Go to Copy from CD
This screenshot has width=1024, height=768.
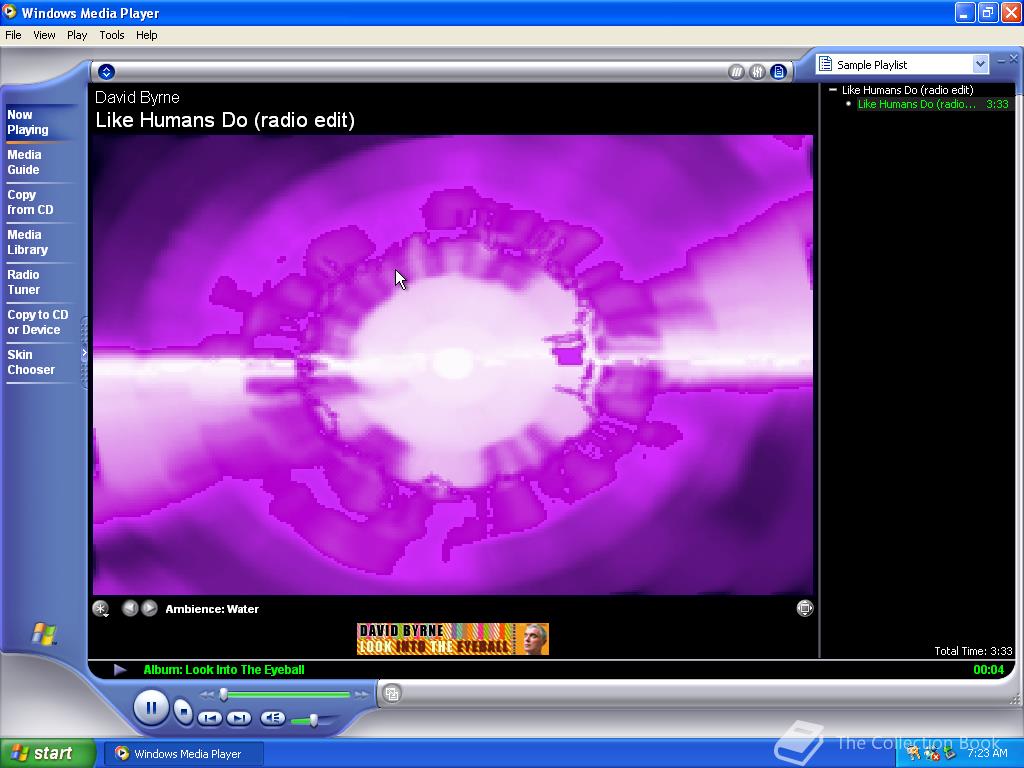coord(30,202)
